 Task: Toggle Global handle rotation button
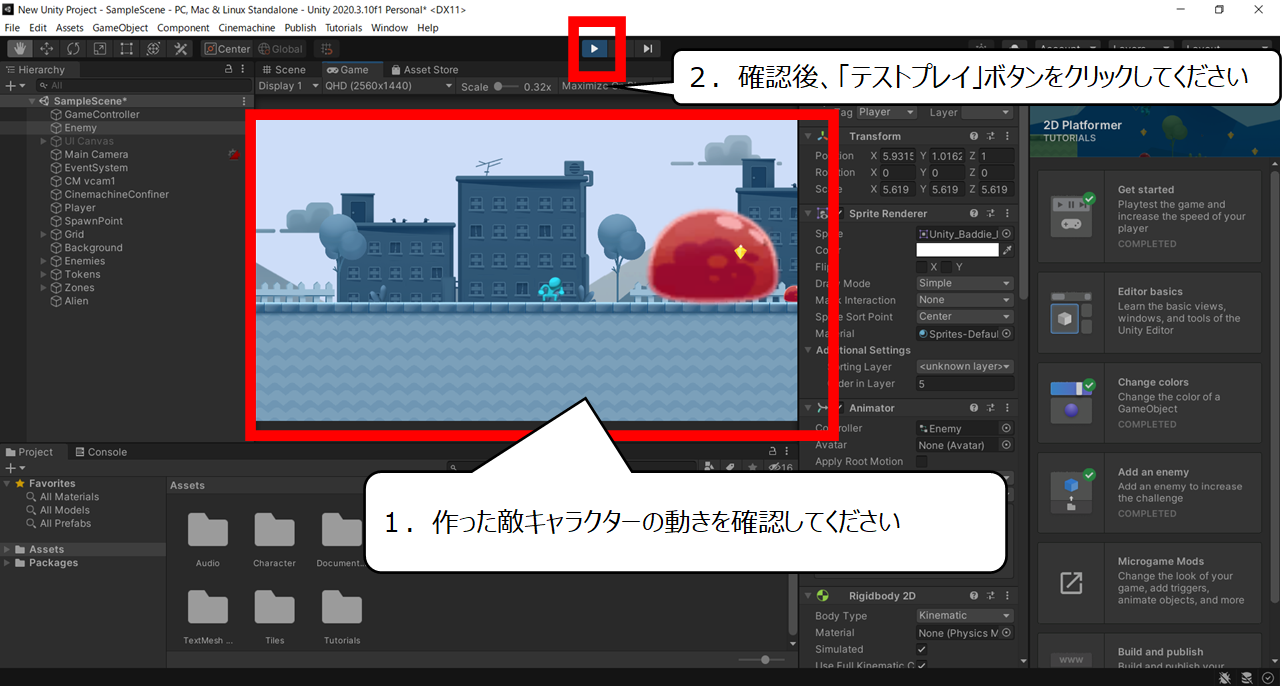point(280,48)
